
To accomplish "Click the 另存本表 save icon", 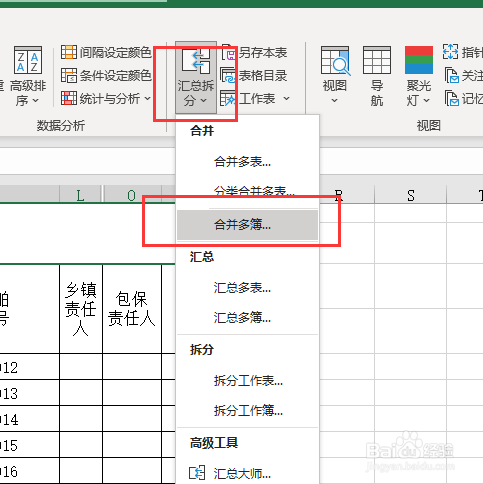I will click(x=228, y=52).
